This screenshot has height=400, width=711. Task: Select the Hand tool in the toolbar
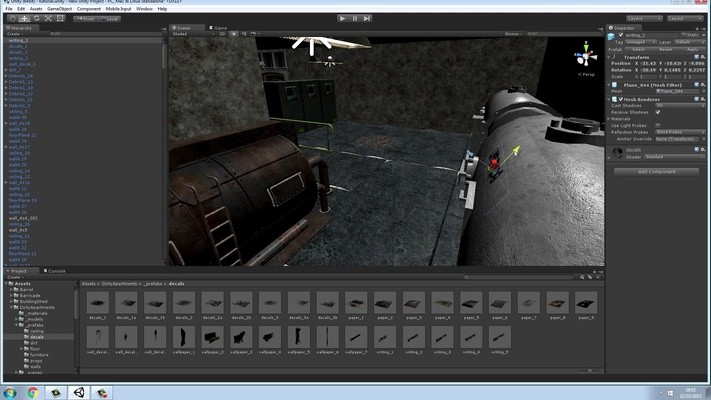pyautogui.click(x=12, y=19)
